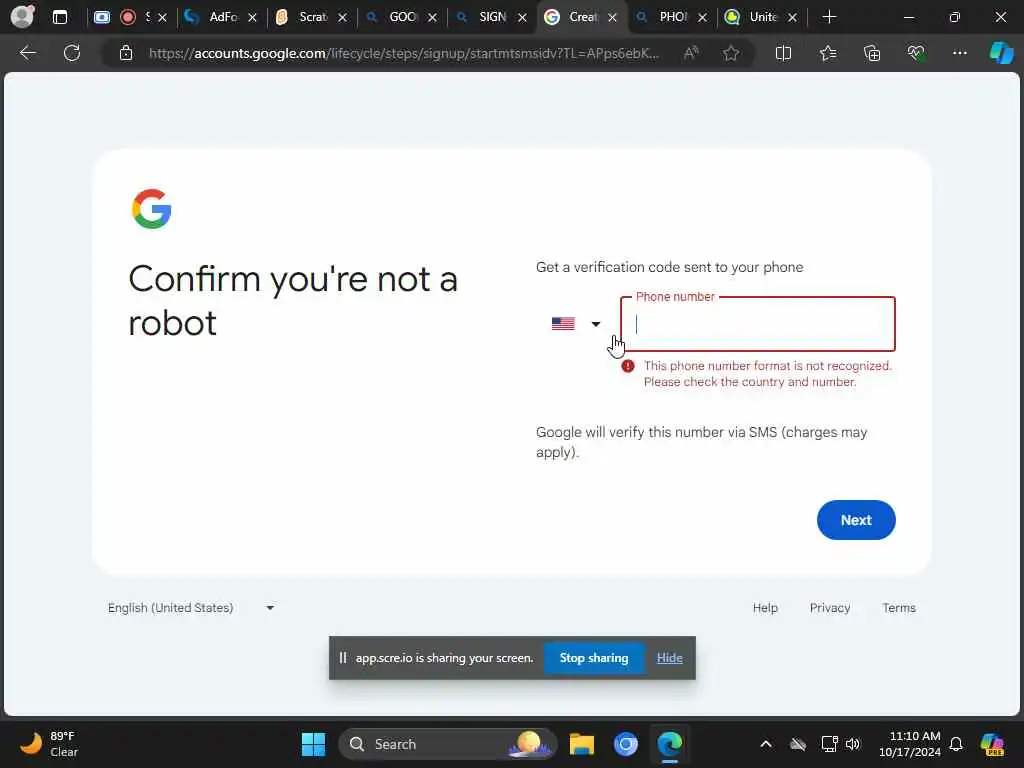Open the Copilot icon in the toolbar

point(1001,53)
